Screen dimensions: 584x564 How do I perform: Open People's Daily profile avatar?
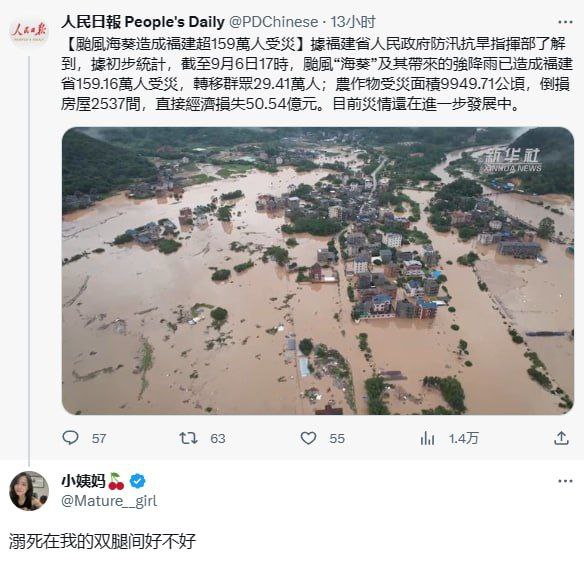29,31
